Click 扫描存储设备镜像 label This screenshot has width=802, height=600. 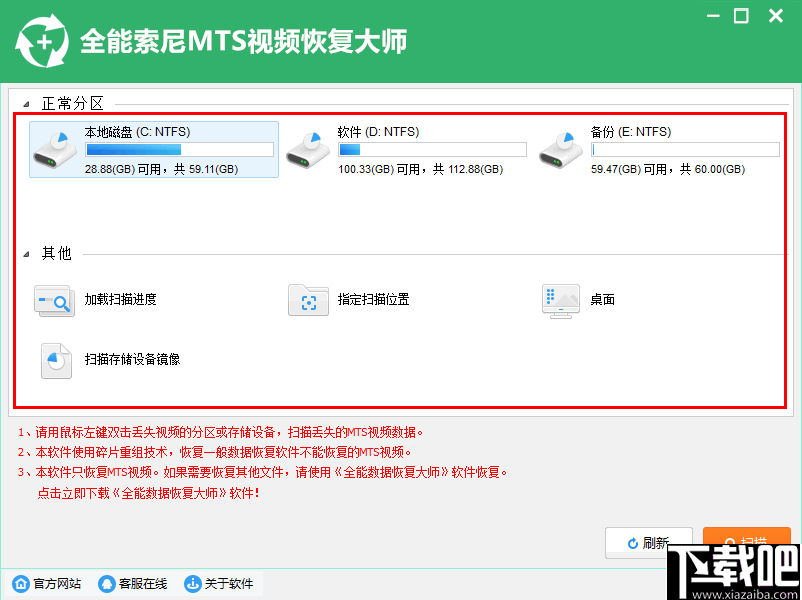(x=132, y=359)
